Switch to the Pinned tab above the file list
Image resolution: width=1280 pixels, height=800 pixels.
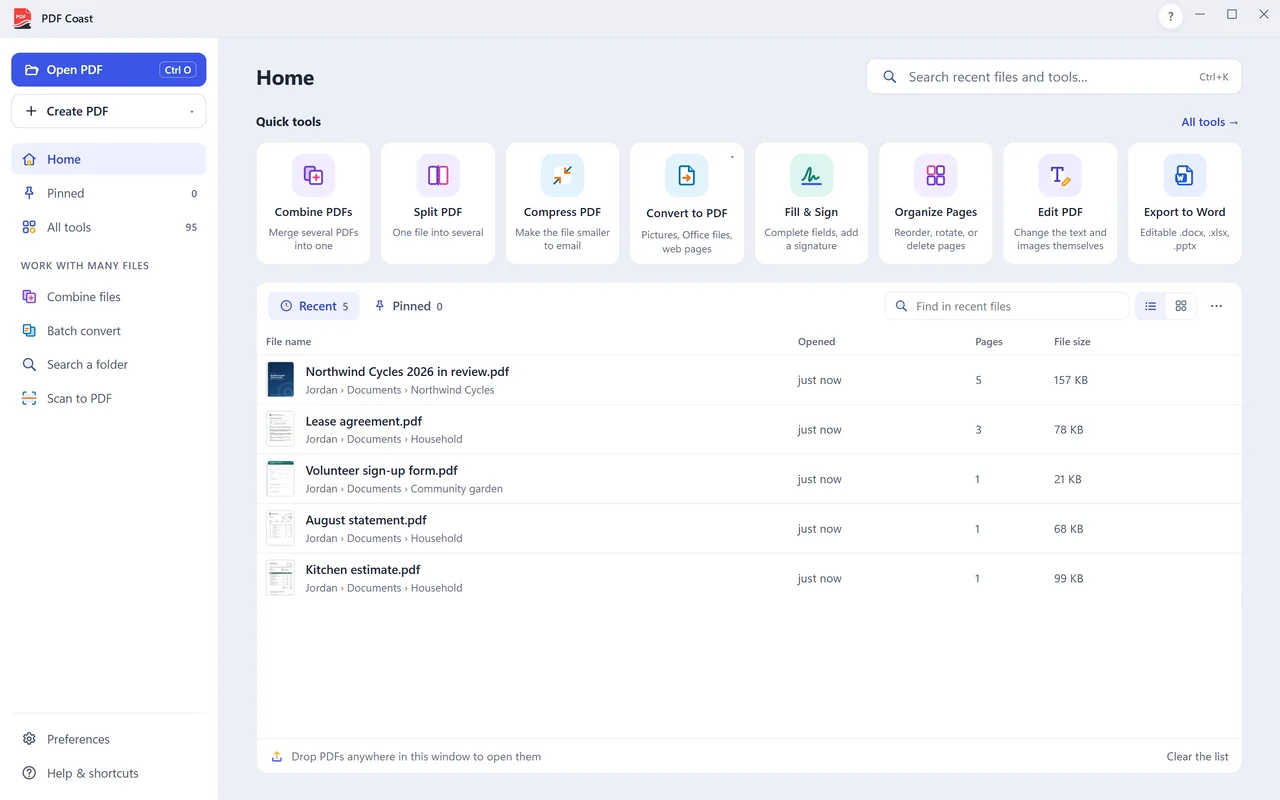[408, 306]
